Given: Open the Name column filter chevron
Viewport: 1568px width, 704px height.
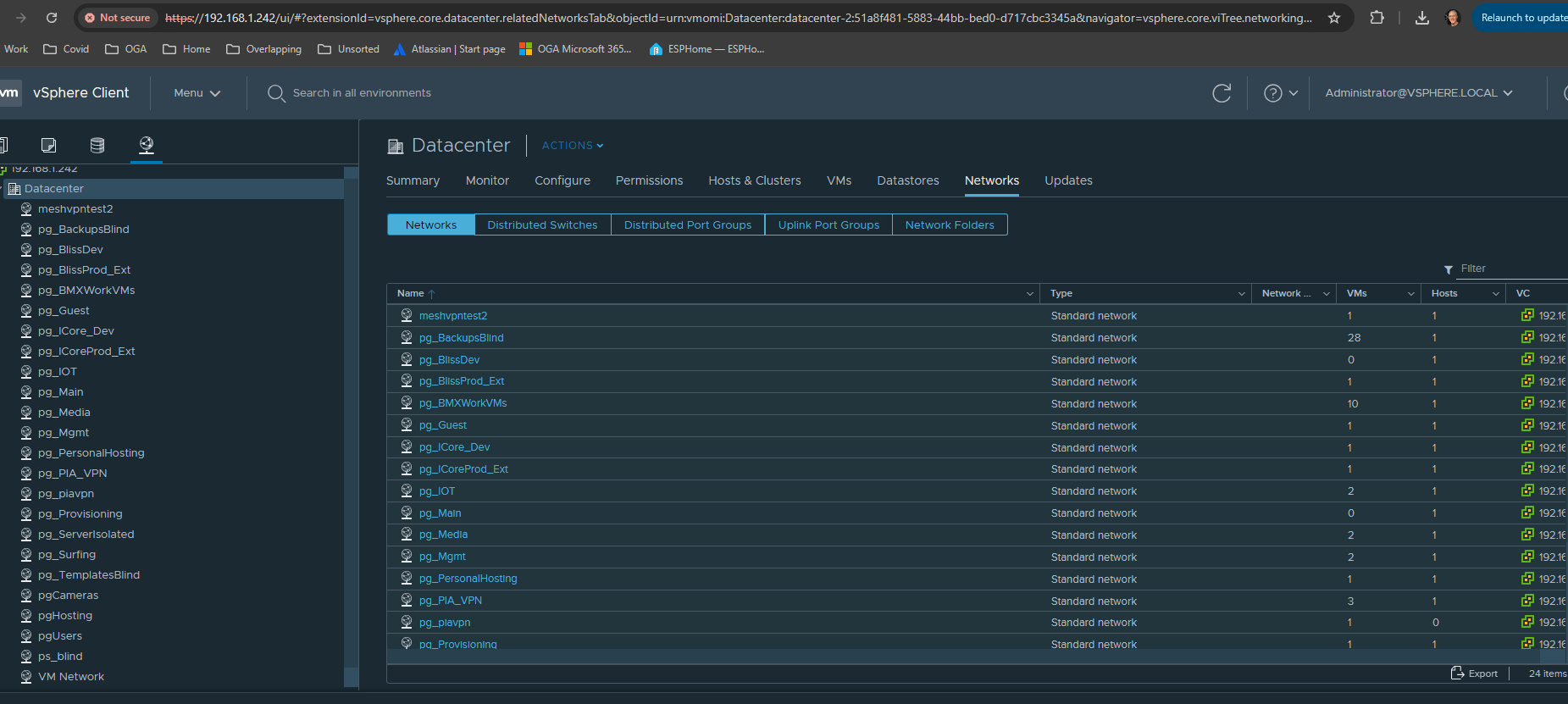Looking at the screenshot, I should click(1030, 294).
